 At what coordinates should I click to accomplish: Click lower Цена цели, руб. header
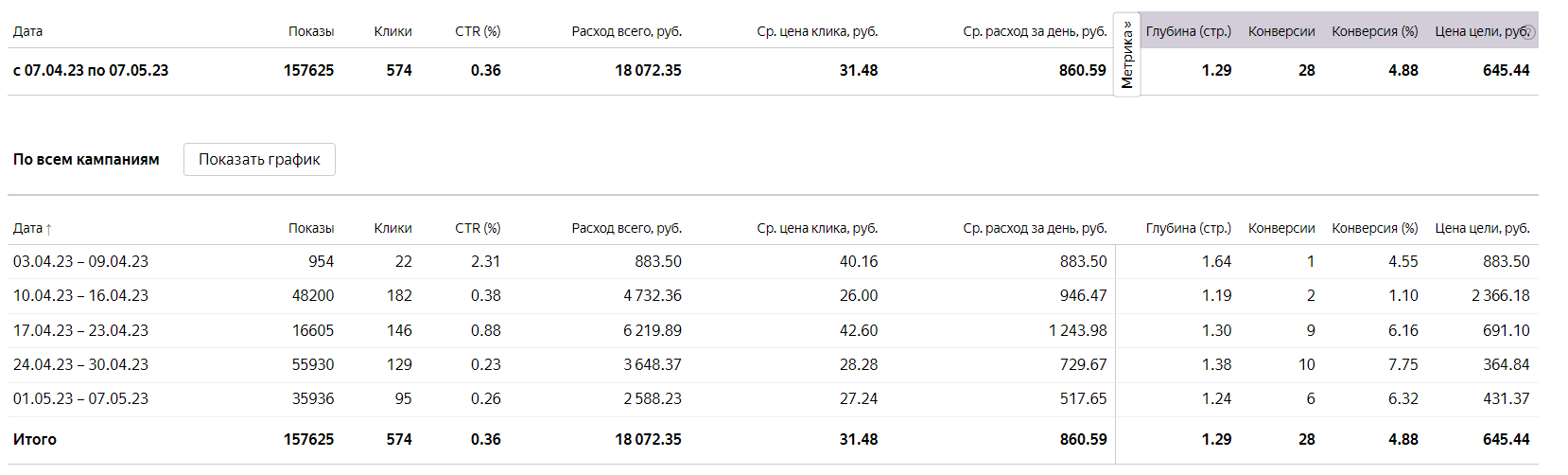(x=1482, y=228)
